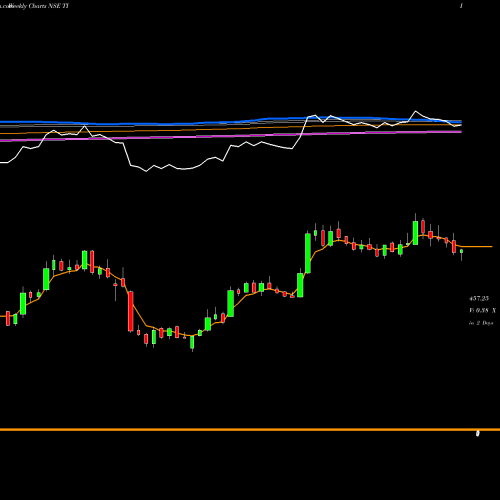Click the 457.25 price value
The width and height of the screenshot is (500, 500).
coord(479,298)
